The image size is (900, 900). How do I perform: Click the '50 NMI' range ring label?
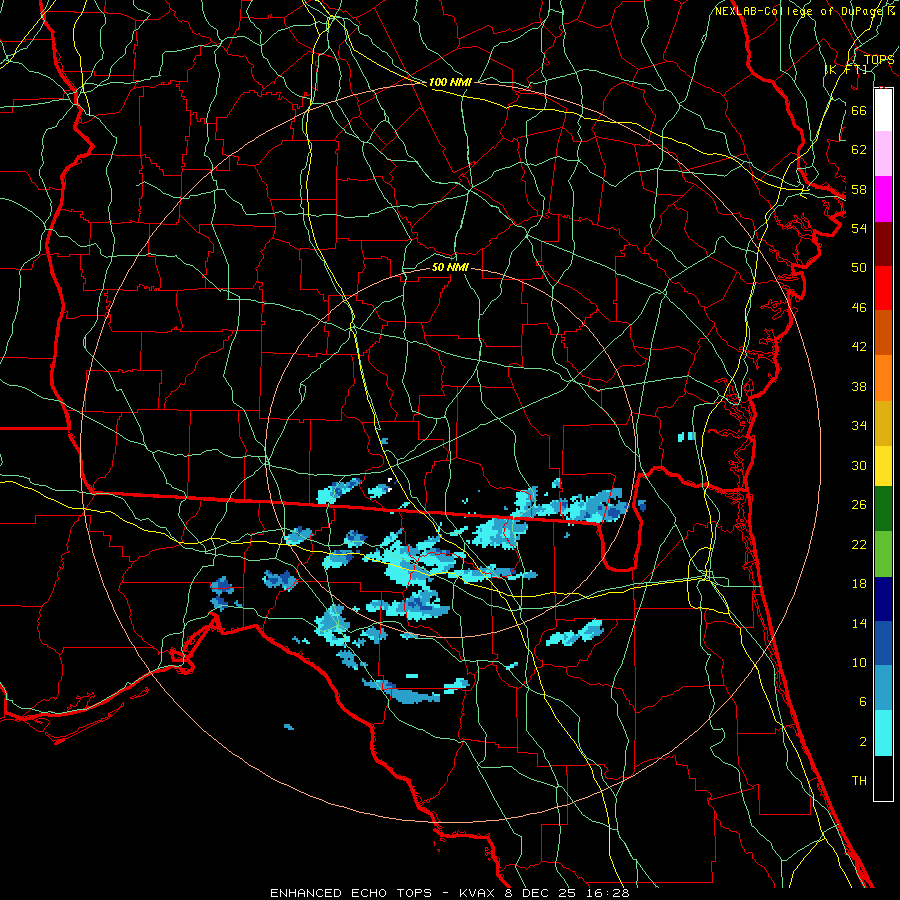[450, 267]
